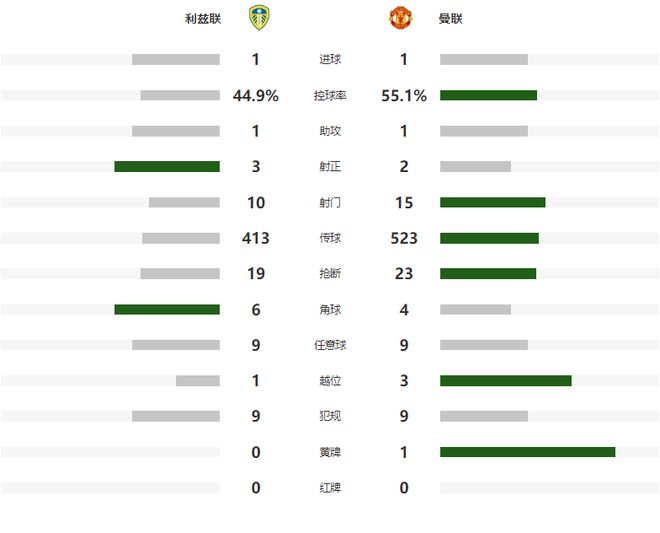The width and height of the screenshot is (660, 533).
Task: Click Leeds' green 角球 bar
Action: (167, 310)
